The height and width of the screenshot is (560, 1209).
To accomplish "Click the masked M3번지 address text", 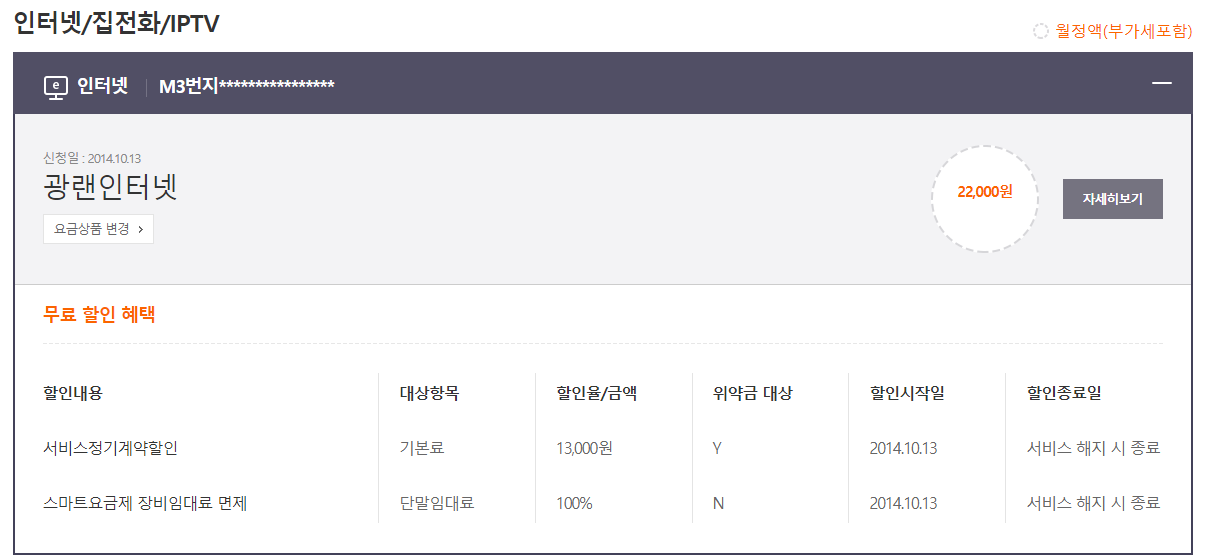I will pos(246,87).
